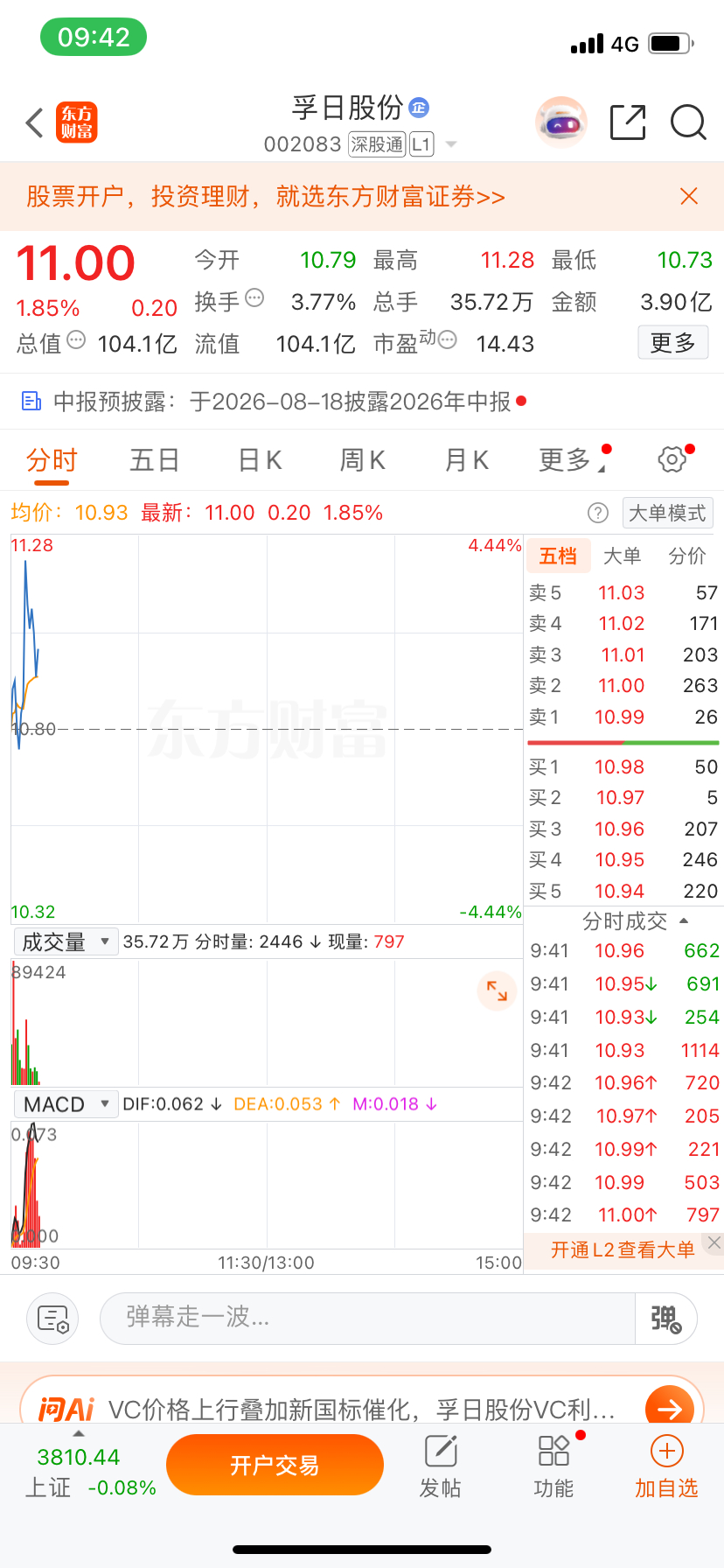
Task: Tap the 9:42 11.00 trade row
Action: click(624, 1214)
